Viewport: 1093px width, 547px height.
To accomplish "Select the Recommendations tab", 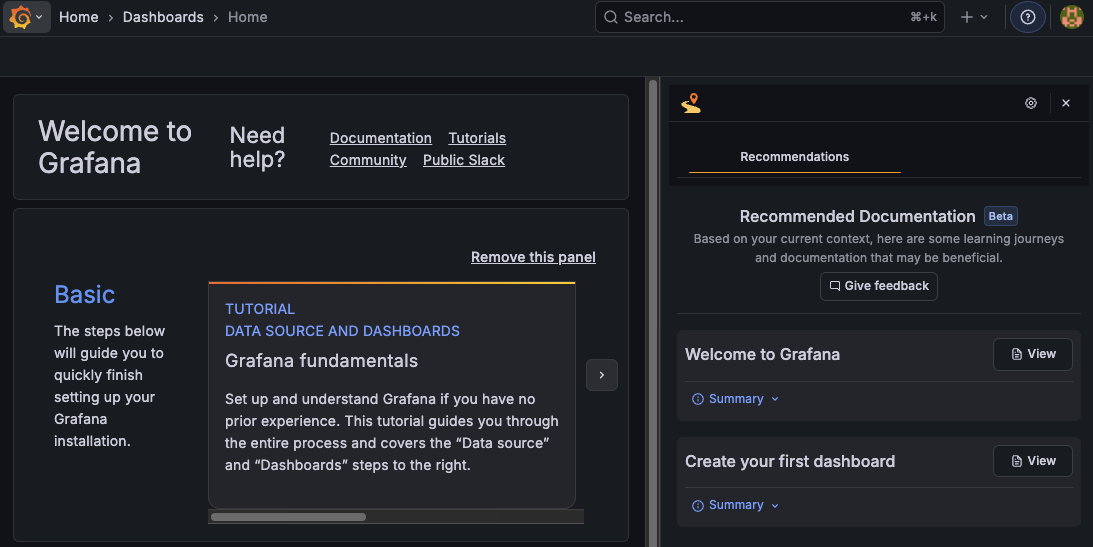I will click(795, 157).
